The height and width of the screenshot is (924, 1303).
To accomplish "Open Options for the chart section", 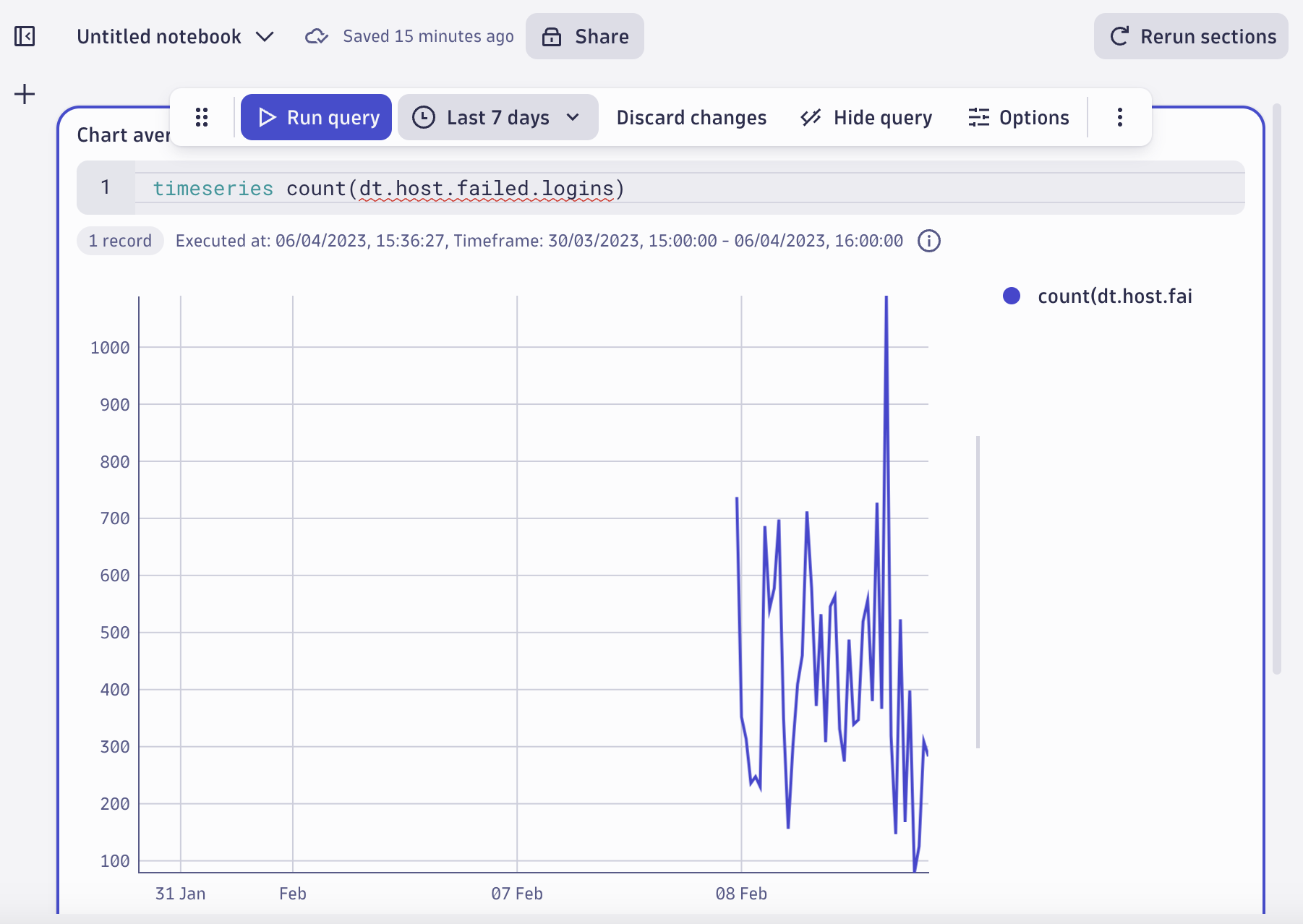I will click(1020, 117).
